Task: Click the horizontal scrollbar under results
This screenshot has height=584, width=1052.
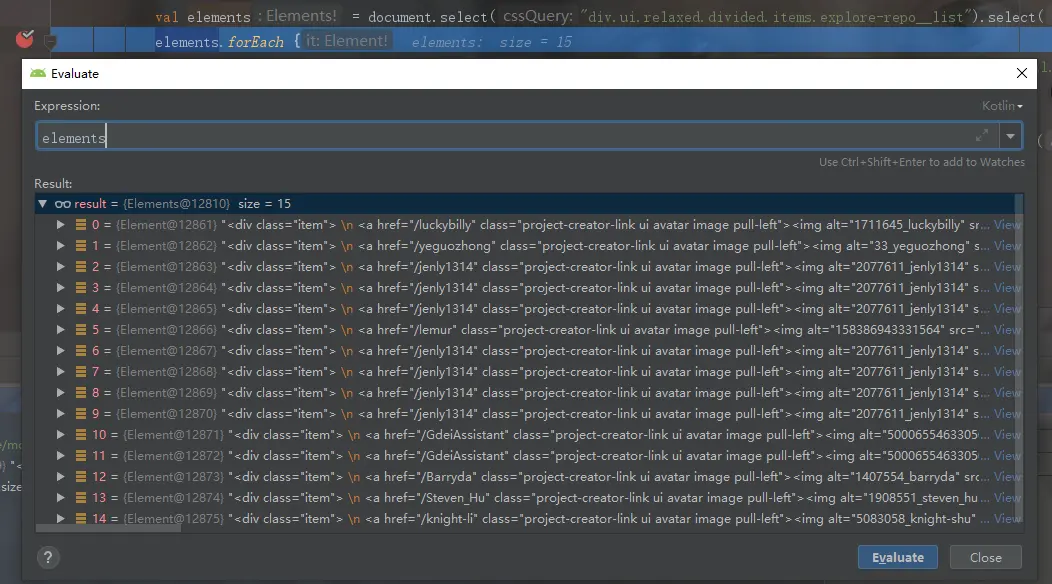Action: [x=108, y=528]
